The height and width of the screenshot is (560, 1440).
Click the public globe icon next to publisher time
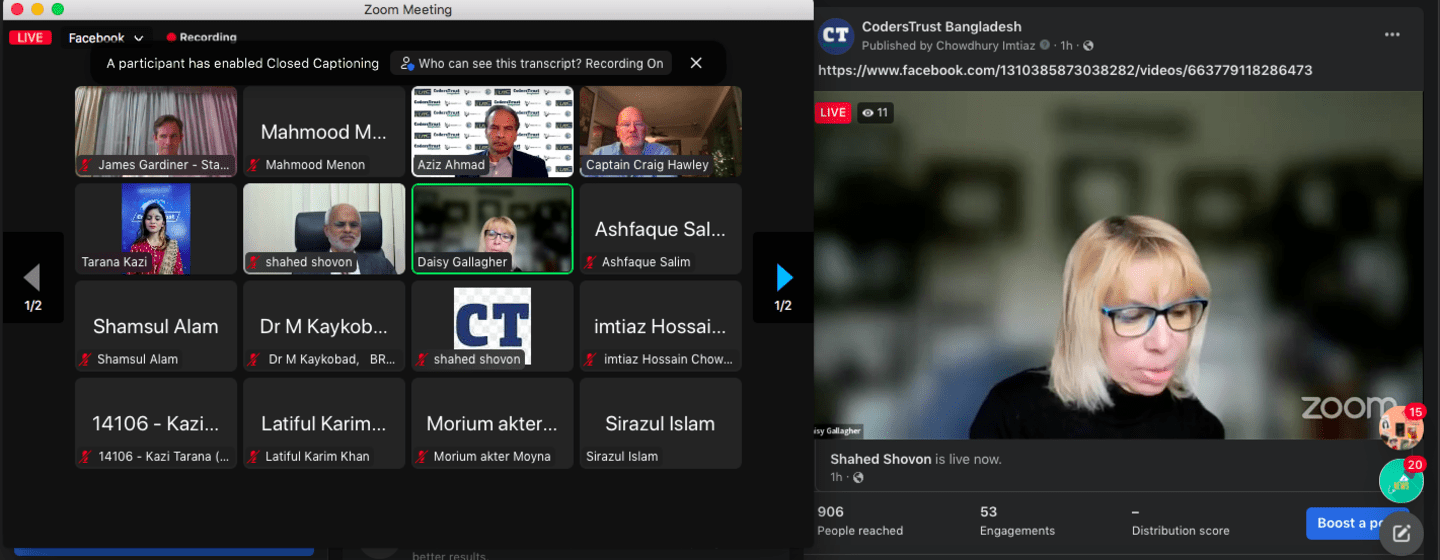click(1088, 46)
